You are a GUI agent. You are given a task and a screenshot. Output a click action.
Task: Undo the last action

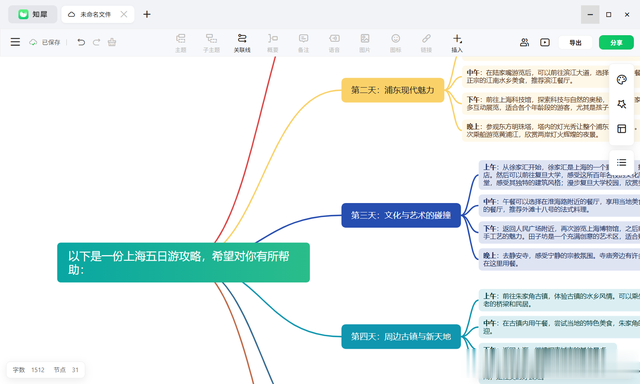[x=81, y=42]
